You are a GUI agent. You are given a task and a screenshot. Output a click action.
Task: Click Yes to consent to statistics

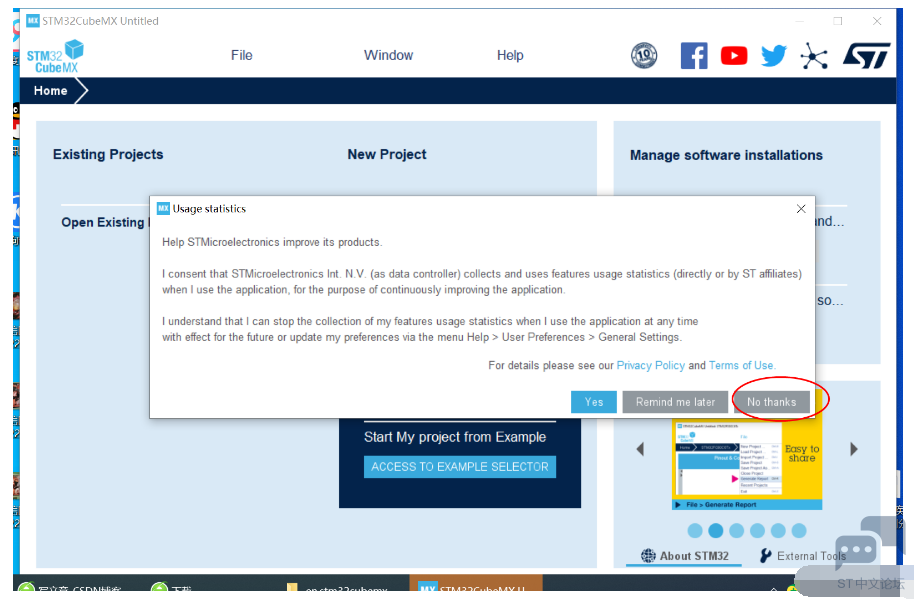(593, 402)
